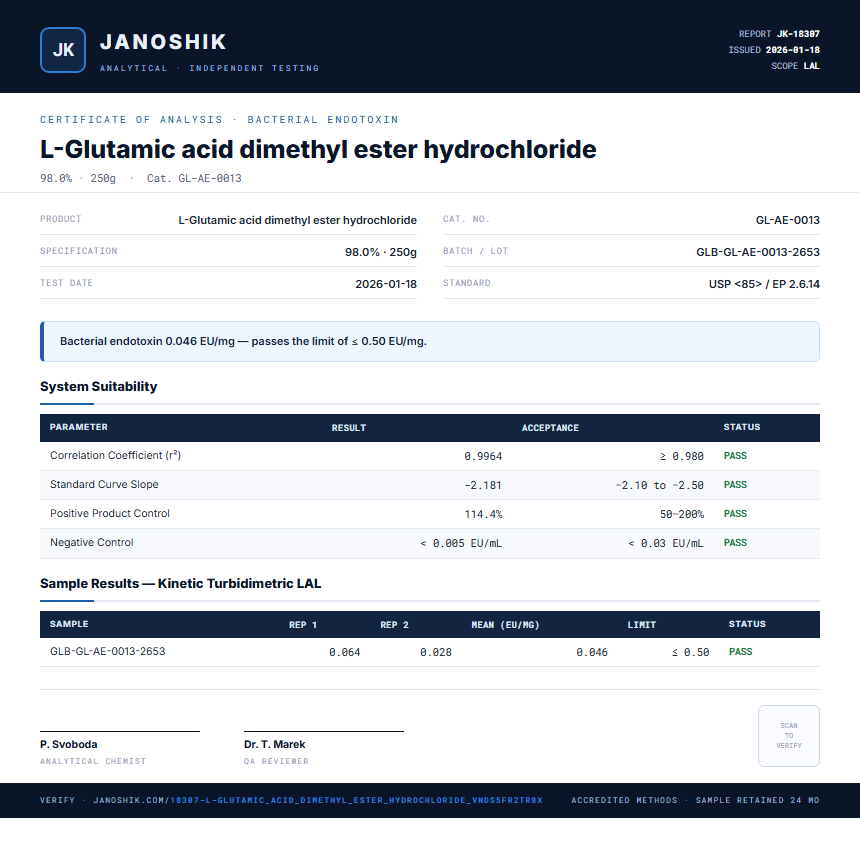
Task: Click the Test Date value 2026-01-18
Action: pos(386,284)
